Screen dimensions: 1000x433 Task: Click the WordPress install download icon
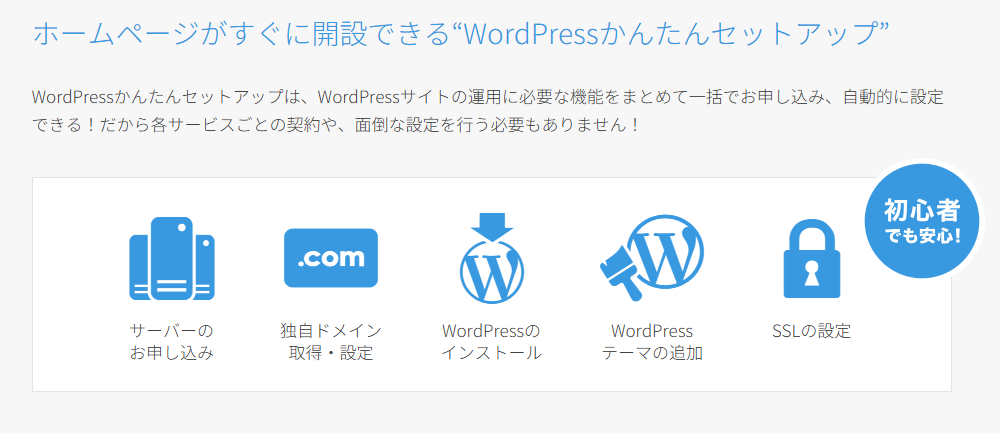coord(491,258)
